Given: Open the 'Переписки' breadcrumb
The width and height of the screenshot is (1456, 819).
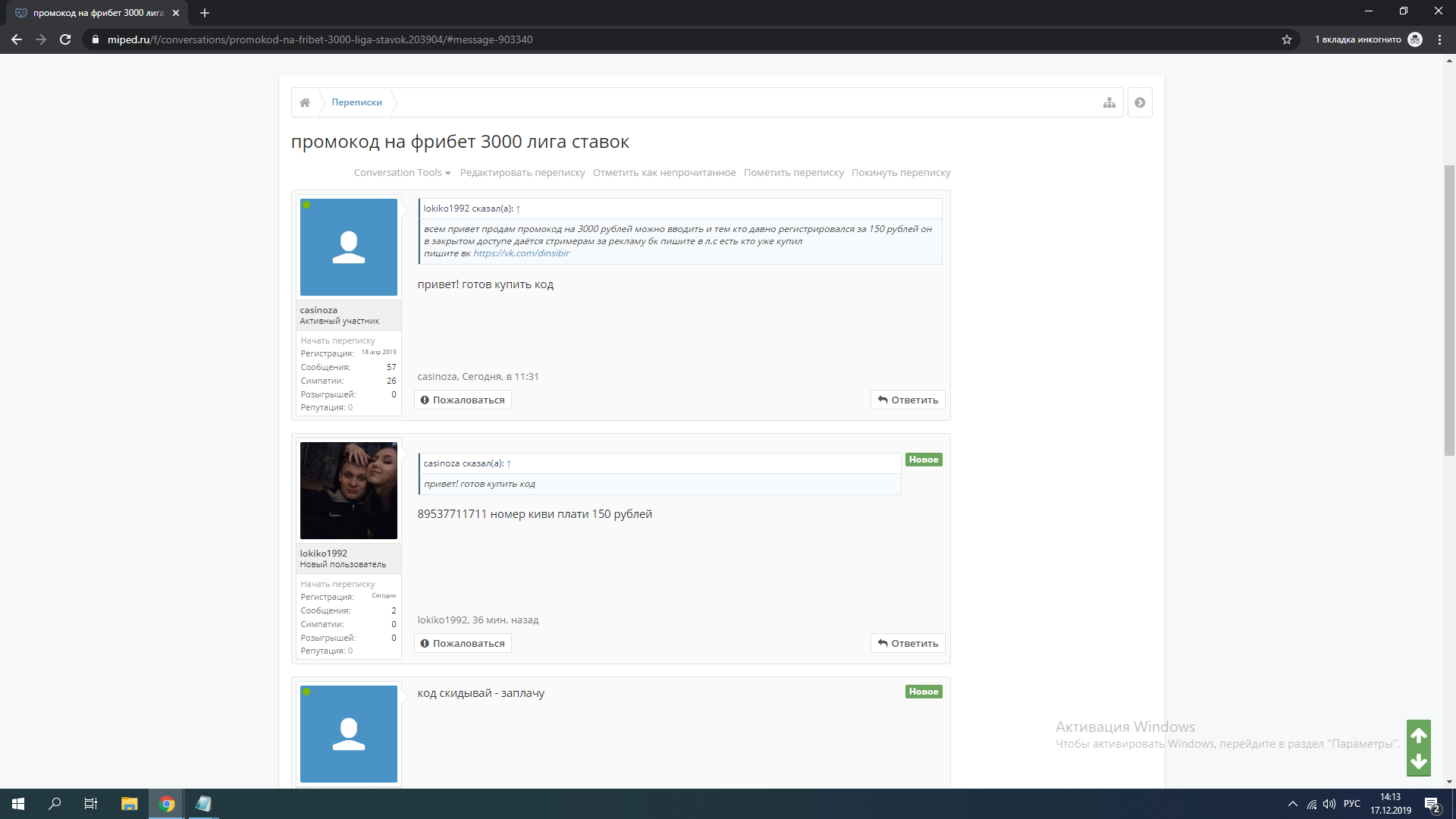Looking at the screenshot, I should tap(356, 102).
